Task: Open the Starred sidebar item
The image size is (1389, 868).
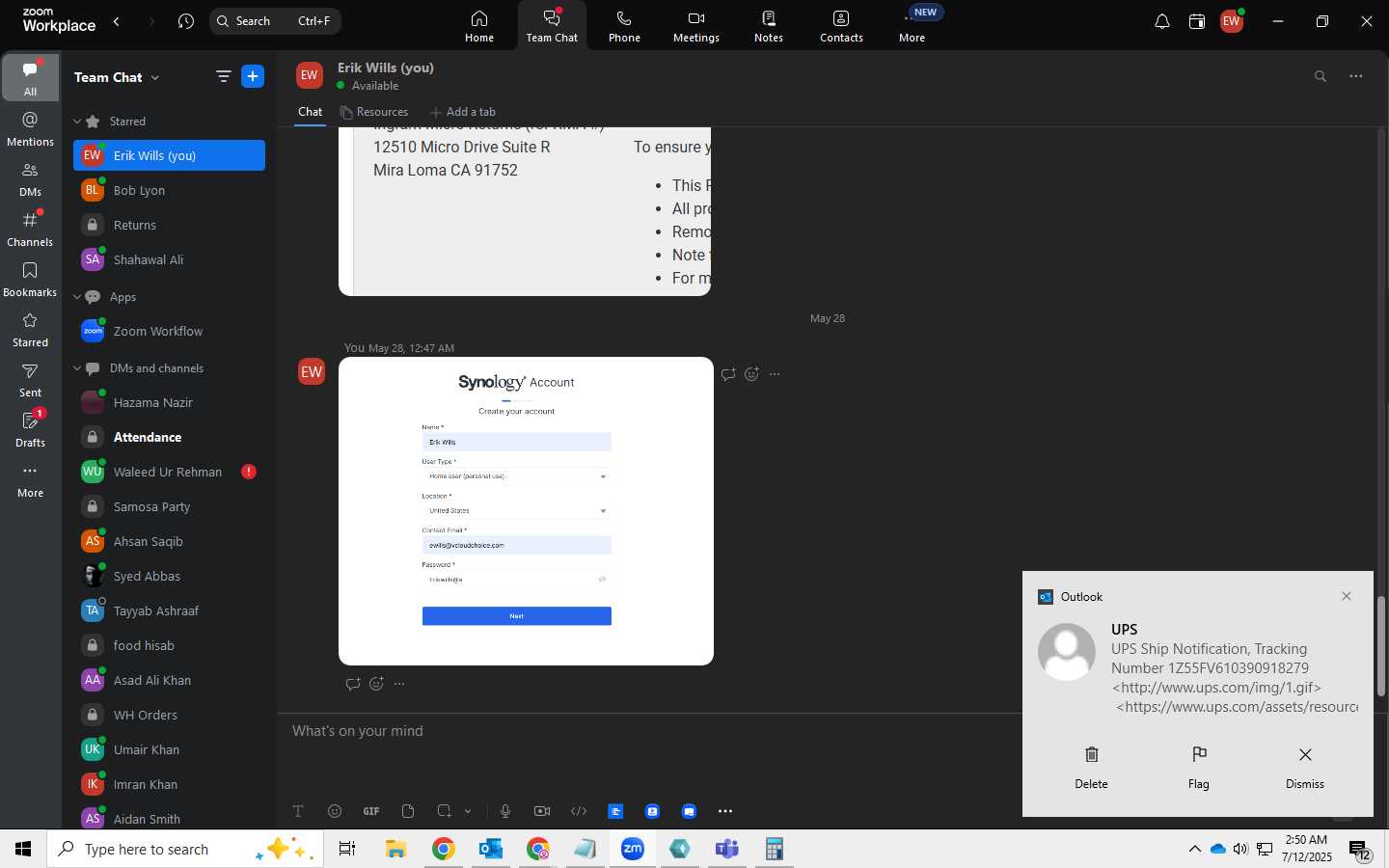Action: 31,329
